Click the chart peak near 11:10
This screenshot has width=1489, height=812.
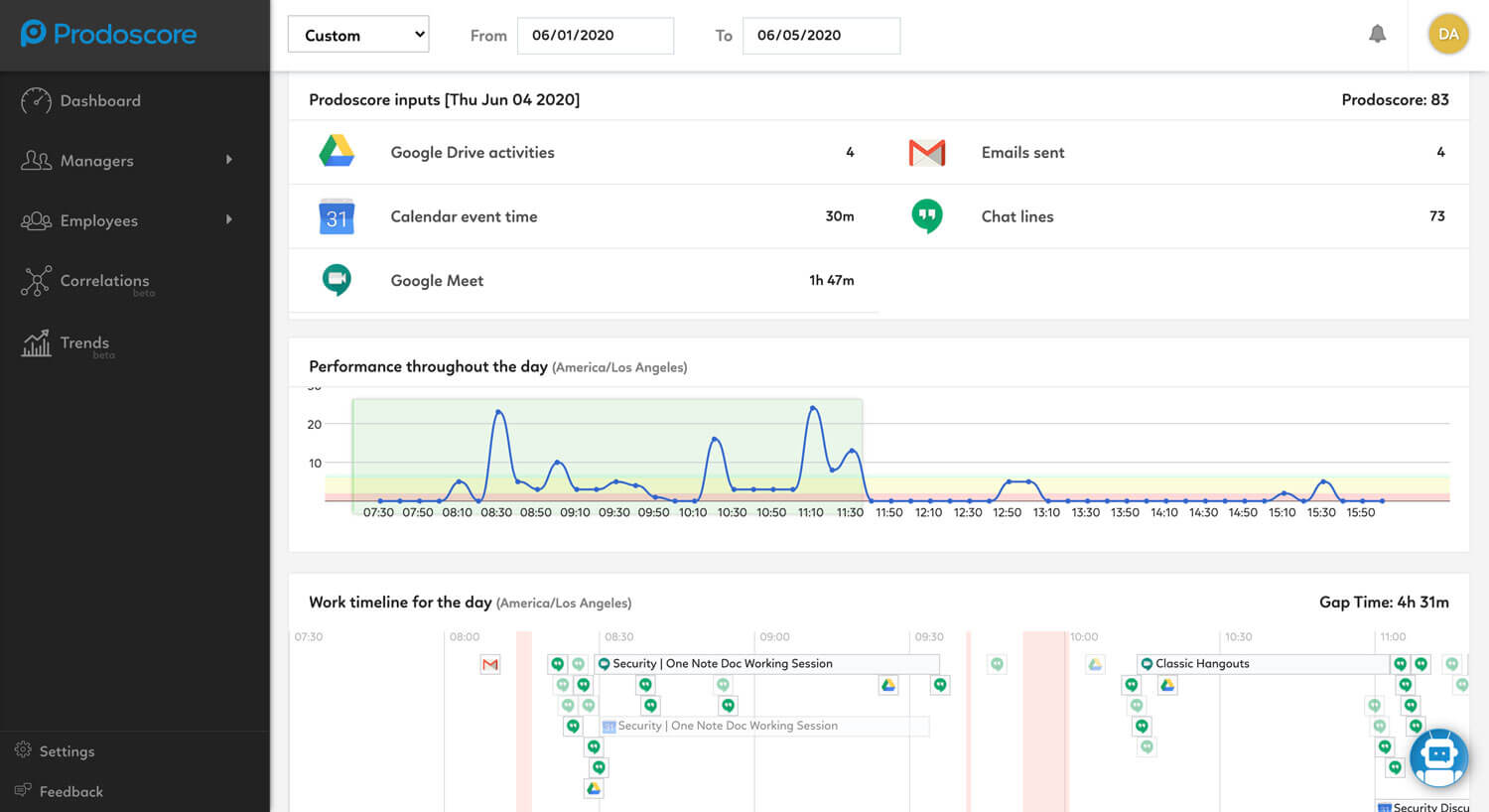[x=813, y=407]
